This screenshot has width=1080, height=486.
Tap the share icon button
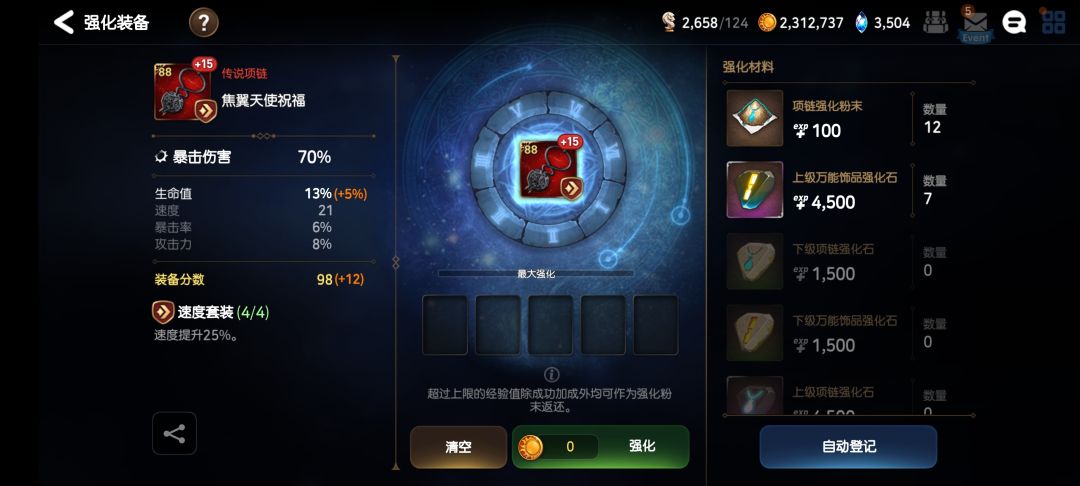(x=174, y=433)
